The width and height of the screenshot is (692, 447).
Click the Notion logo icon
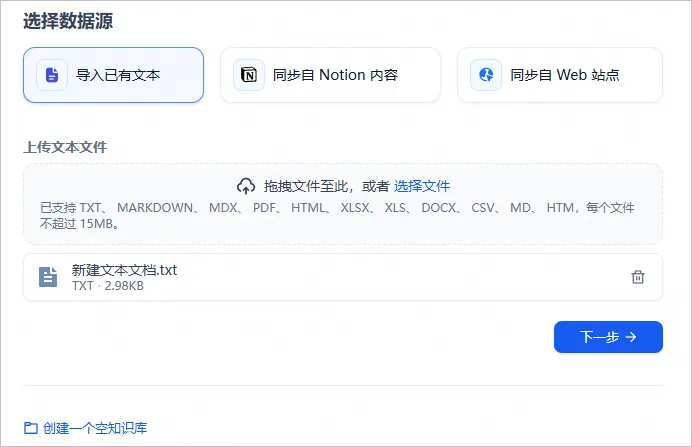click(249, 75)
